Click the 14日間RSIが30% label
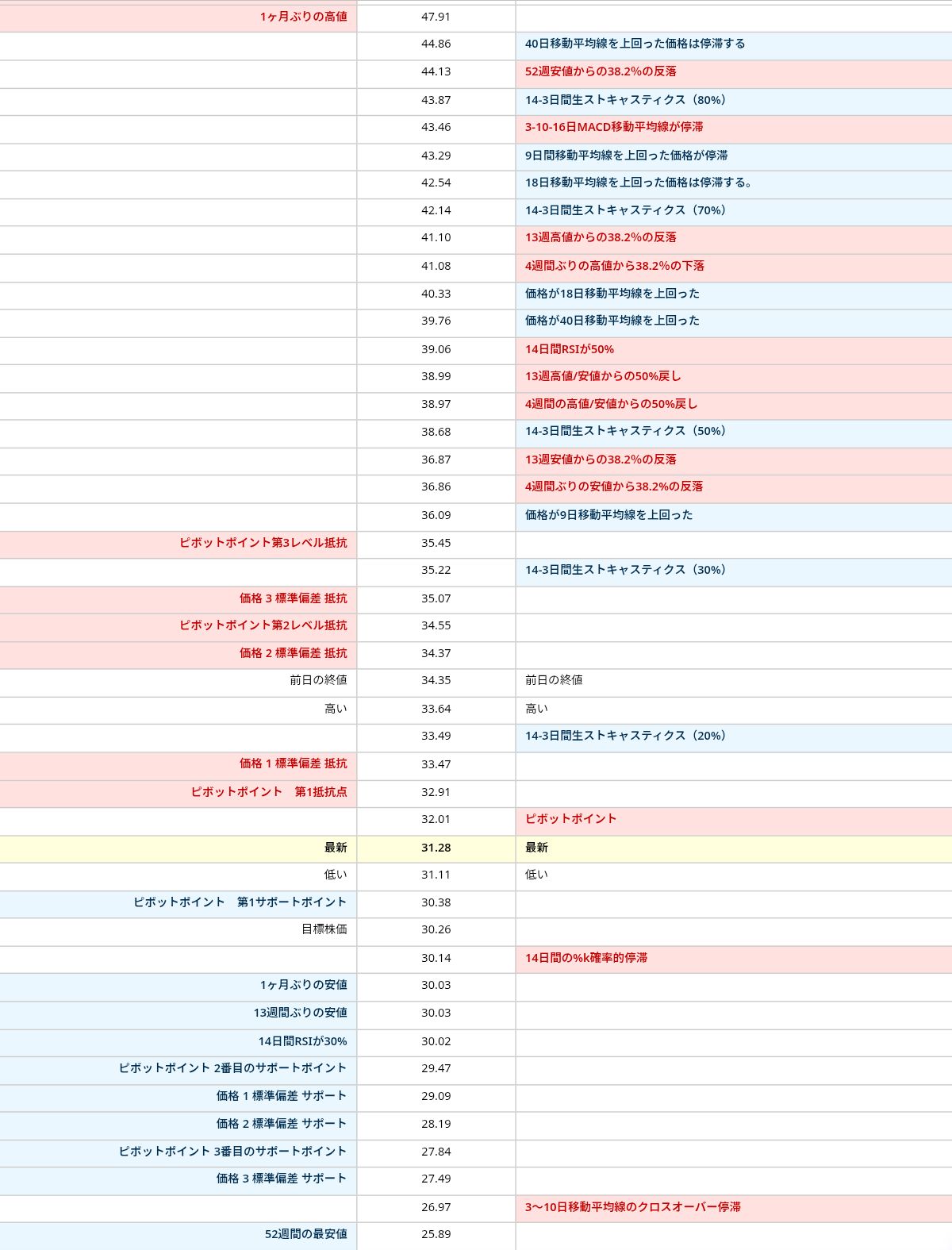952x1250 pixels. click(x=303, y=1041)
